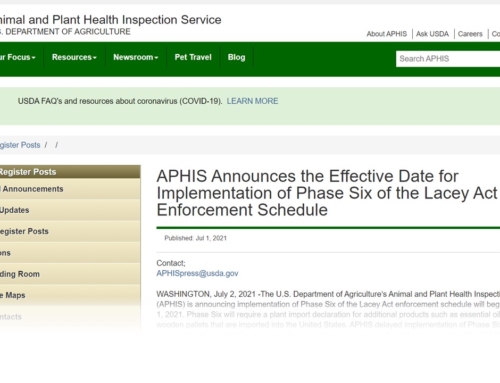Open the Careers link
The height and width of the screenshot is (383, 500).
pyautogui.click(x=470, y=34)
